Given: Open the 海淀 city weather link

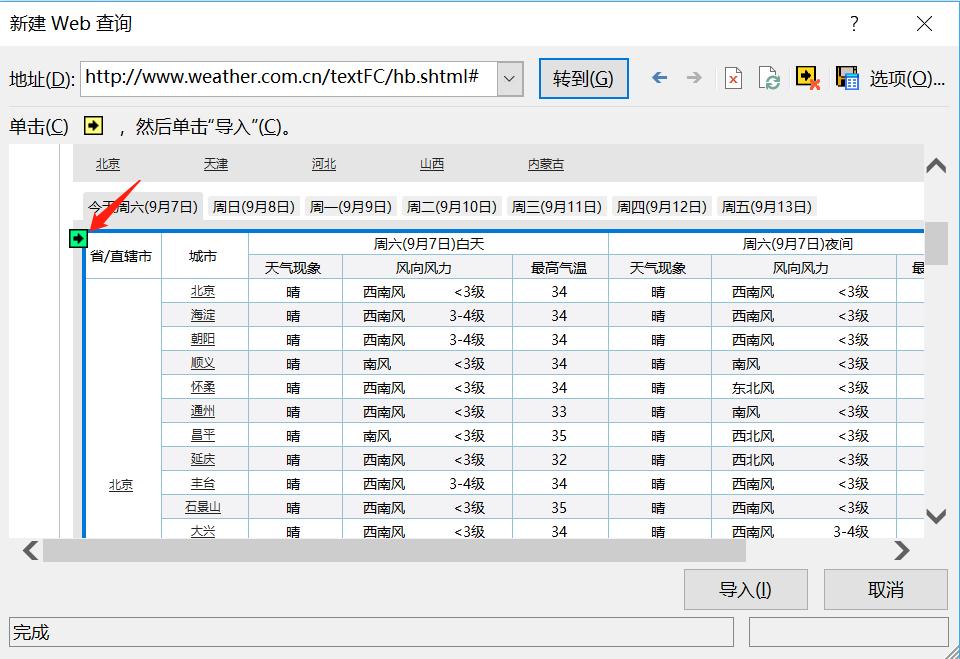Looking at the screenshot, I should click(204, 315).
